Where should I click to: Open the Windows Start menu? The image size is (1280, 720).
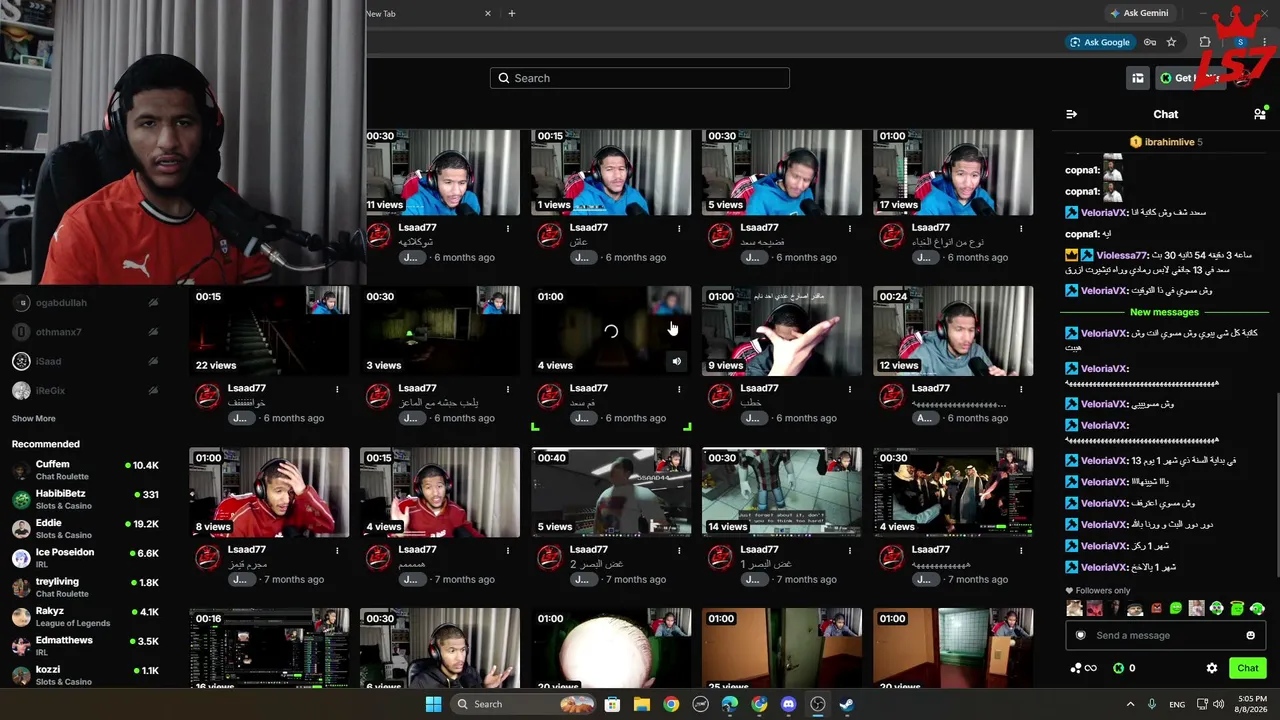pyautogui.click(x=433, y=704)
